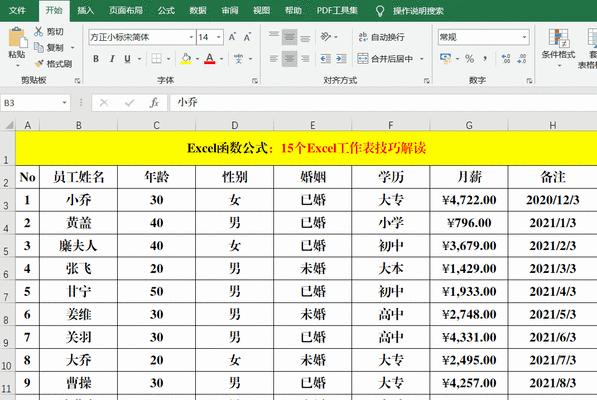The image size is (597, 400).
Task: Toggle Bold formatting
Action: click(96, 59)
